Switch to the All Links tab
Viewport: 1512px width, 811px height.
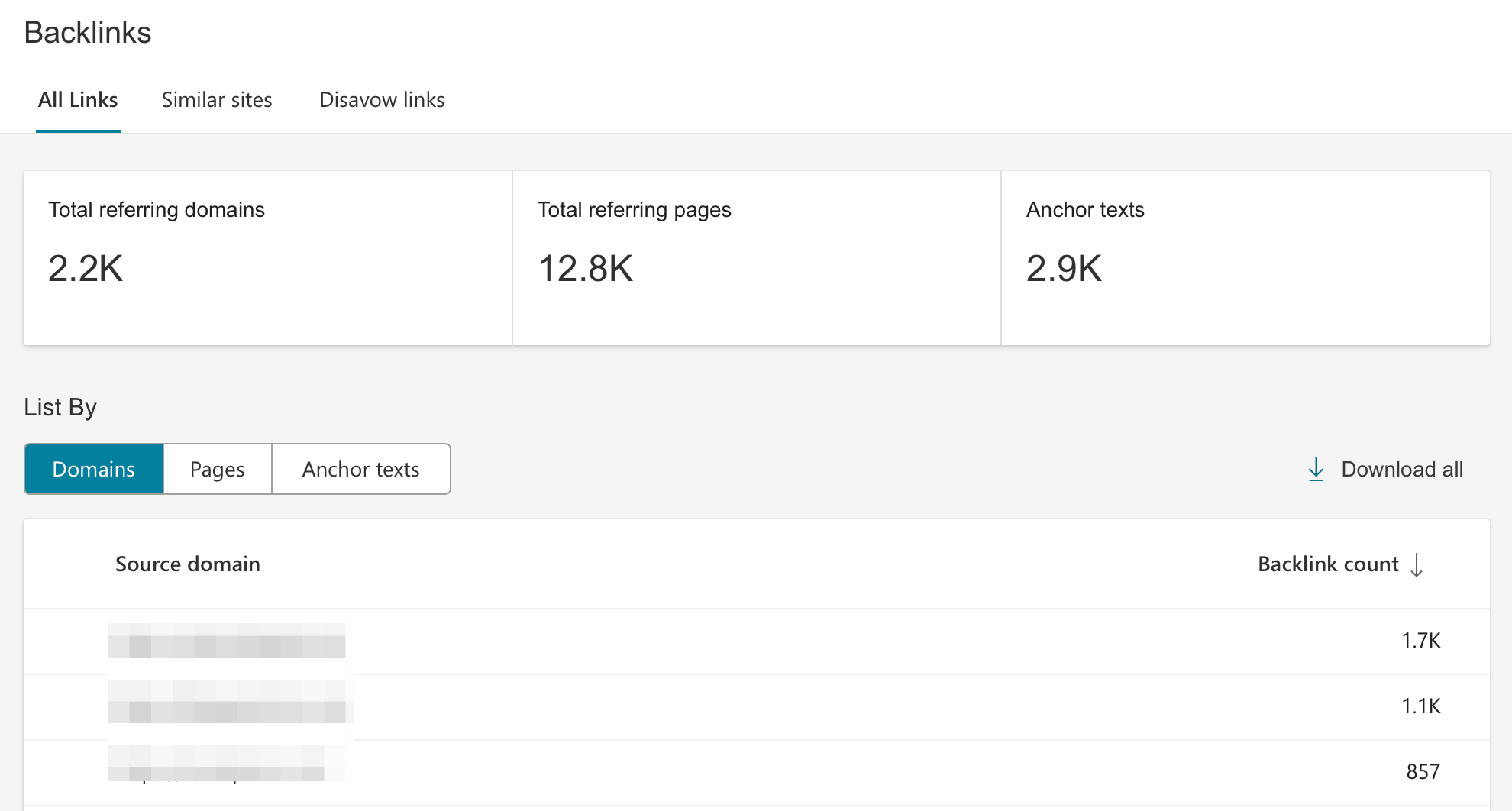[78, 100]
